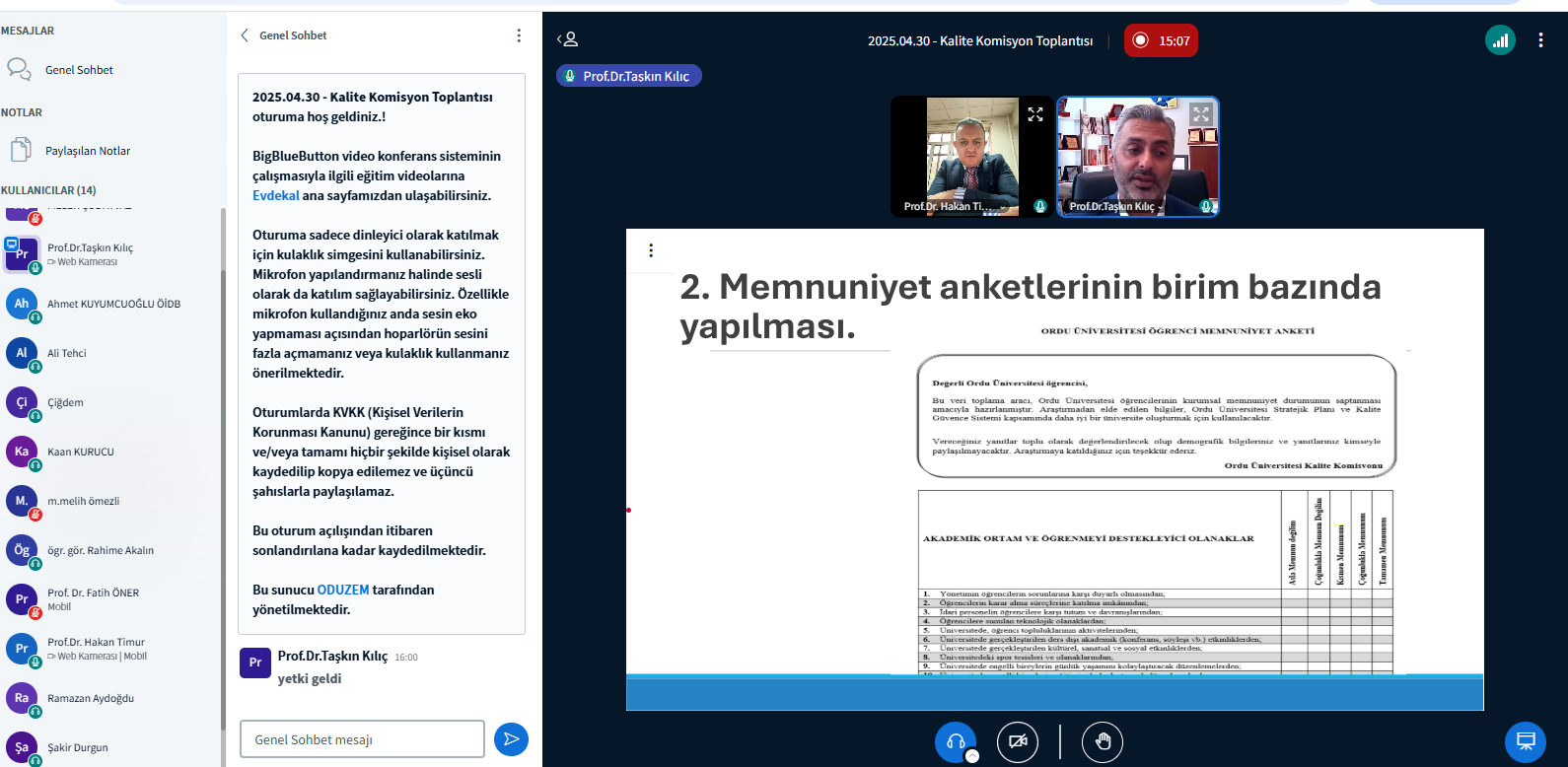The height and width of the screenshot is (767, 1568).
Task: Open the main options three-dot menu
Action: click(1540, 40)
